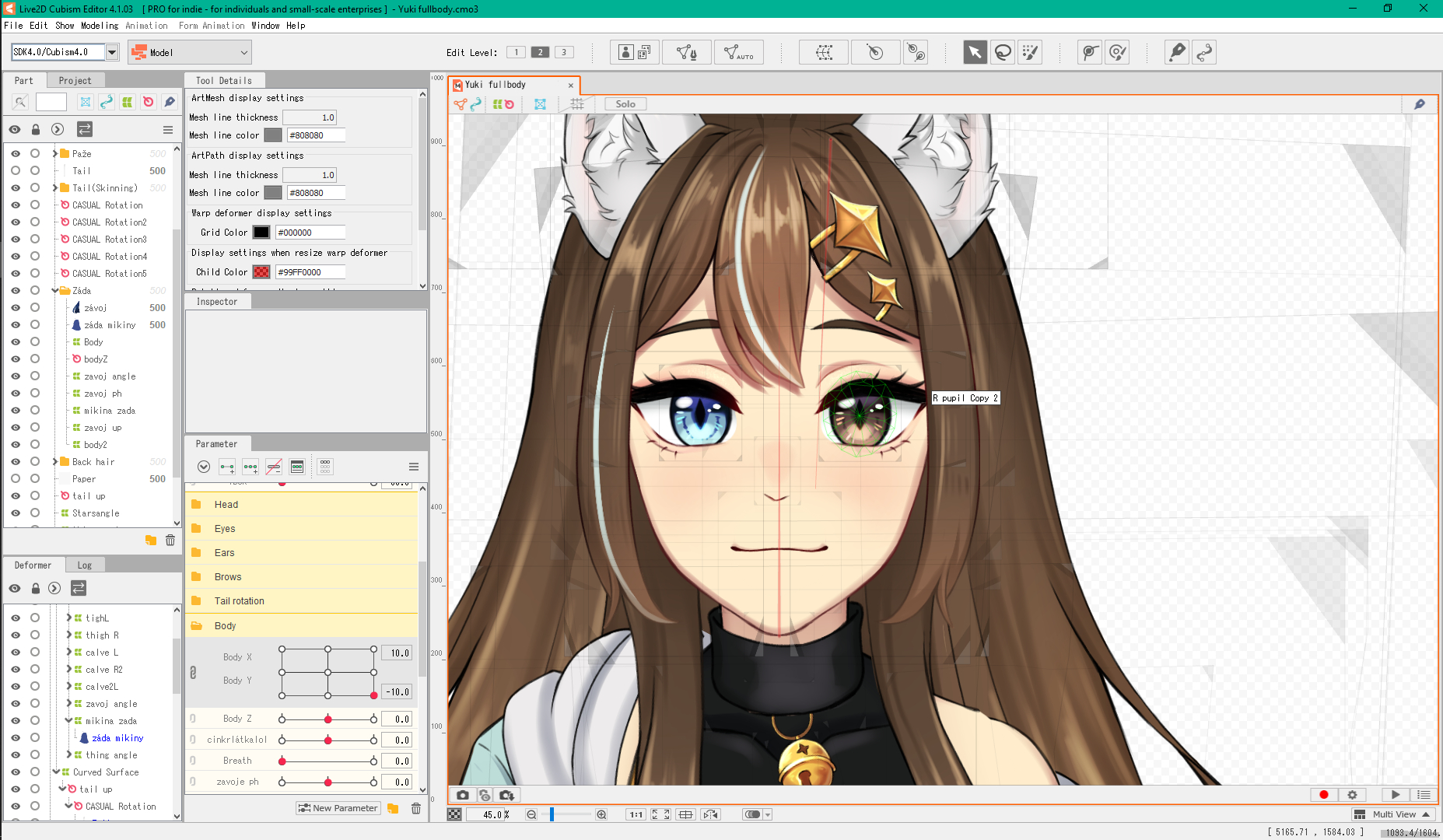This screenshot has height=840, width=1443.
Task: Open the Parameter panel hamburger menu
Action: [x=414, y=467]
